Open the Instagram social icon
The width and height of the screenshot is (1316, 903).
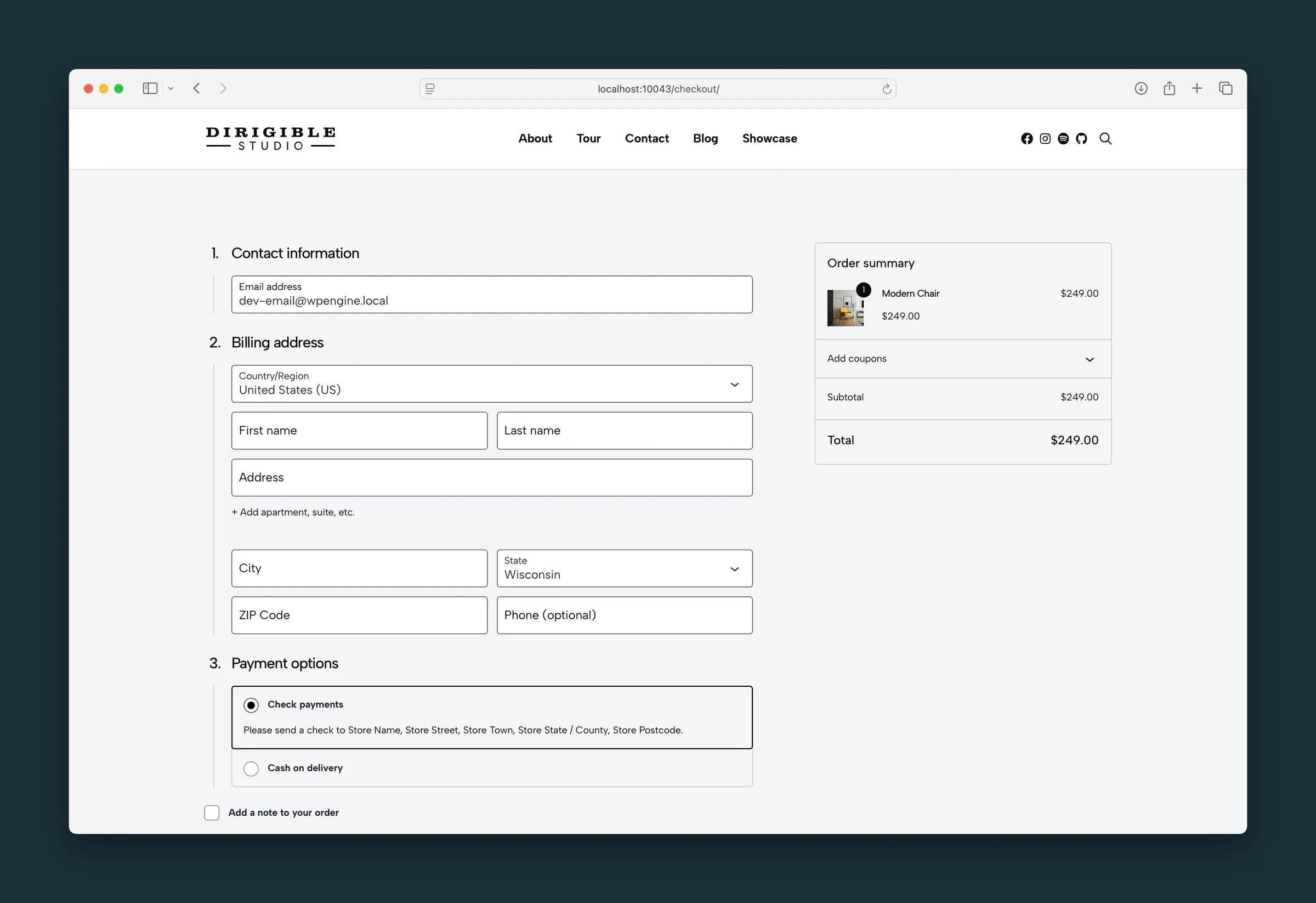[1045, 139]
